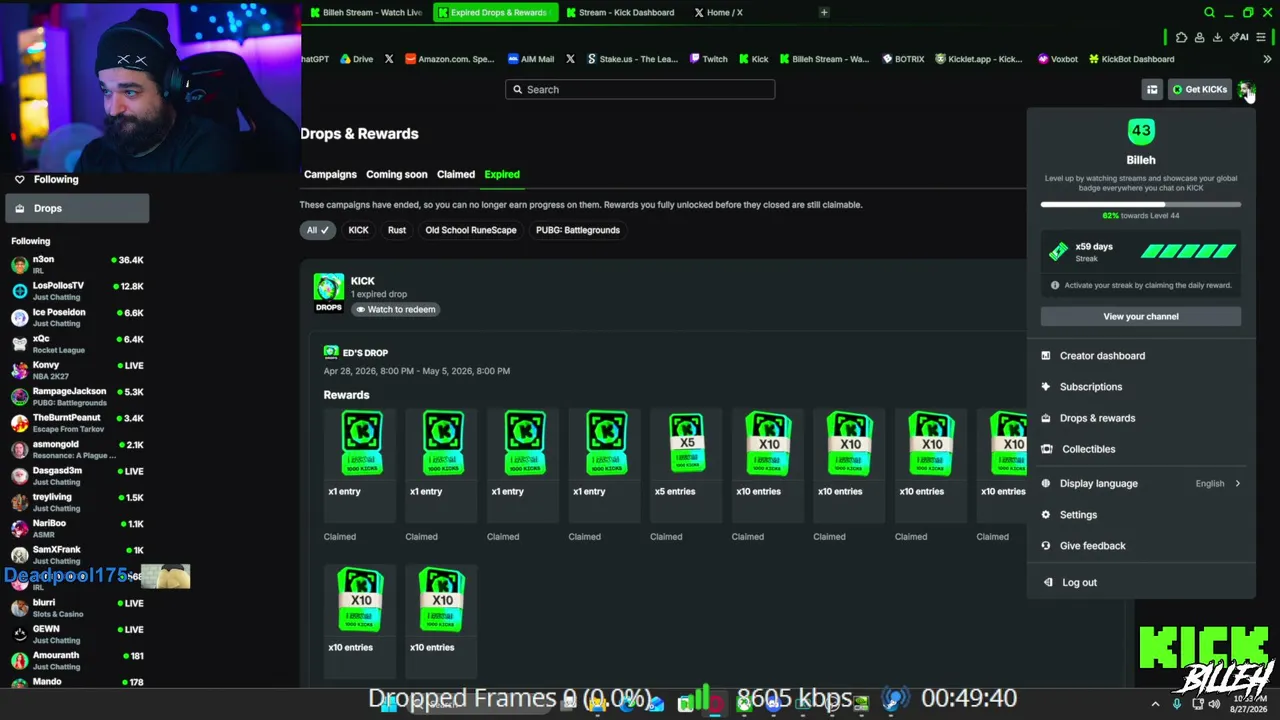Click the browser AI icon

1241,38
